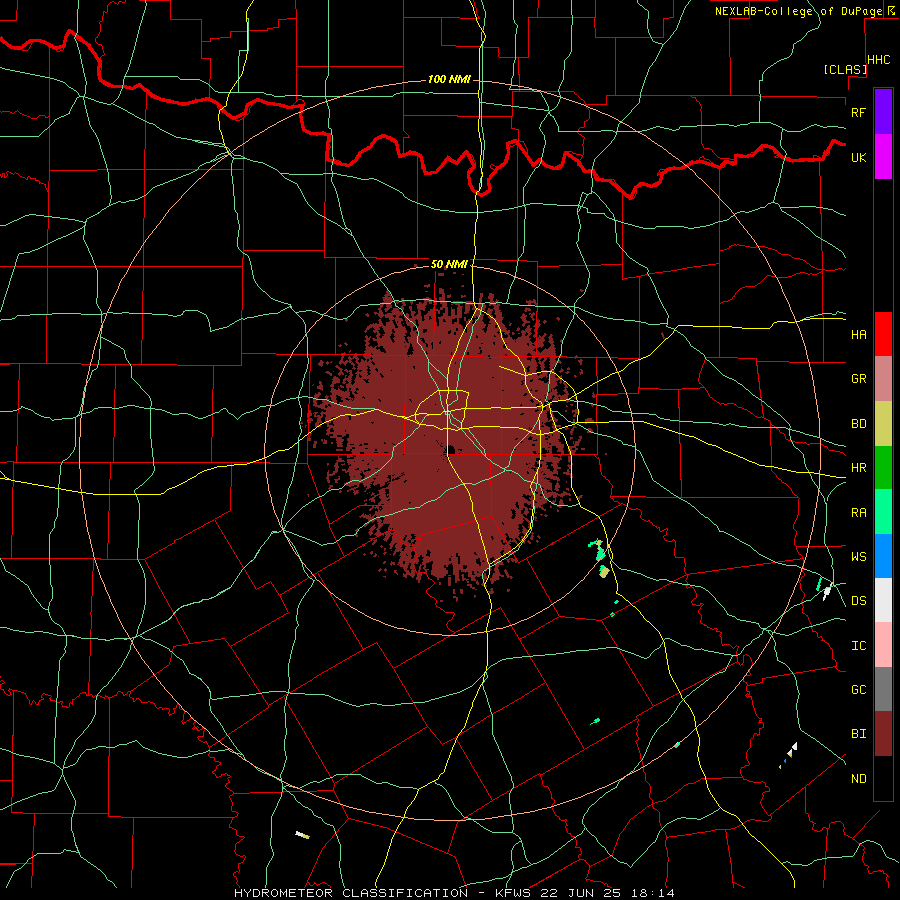Click the RF legend label
Image resolution: width=900 pixels, height=900 pixels.
point(859,112)
